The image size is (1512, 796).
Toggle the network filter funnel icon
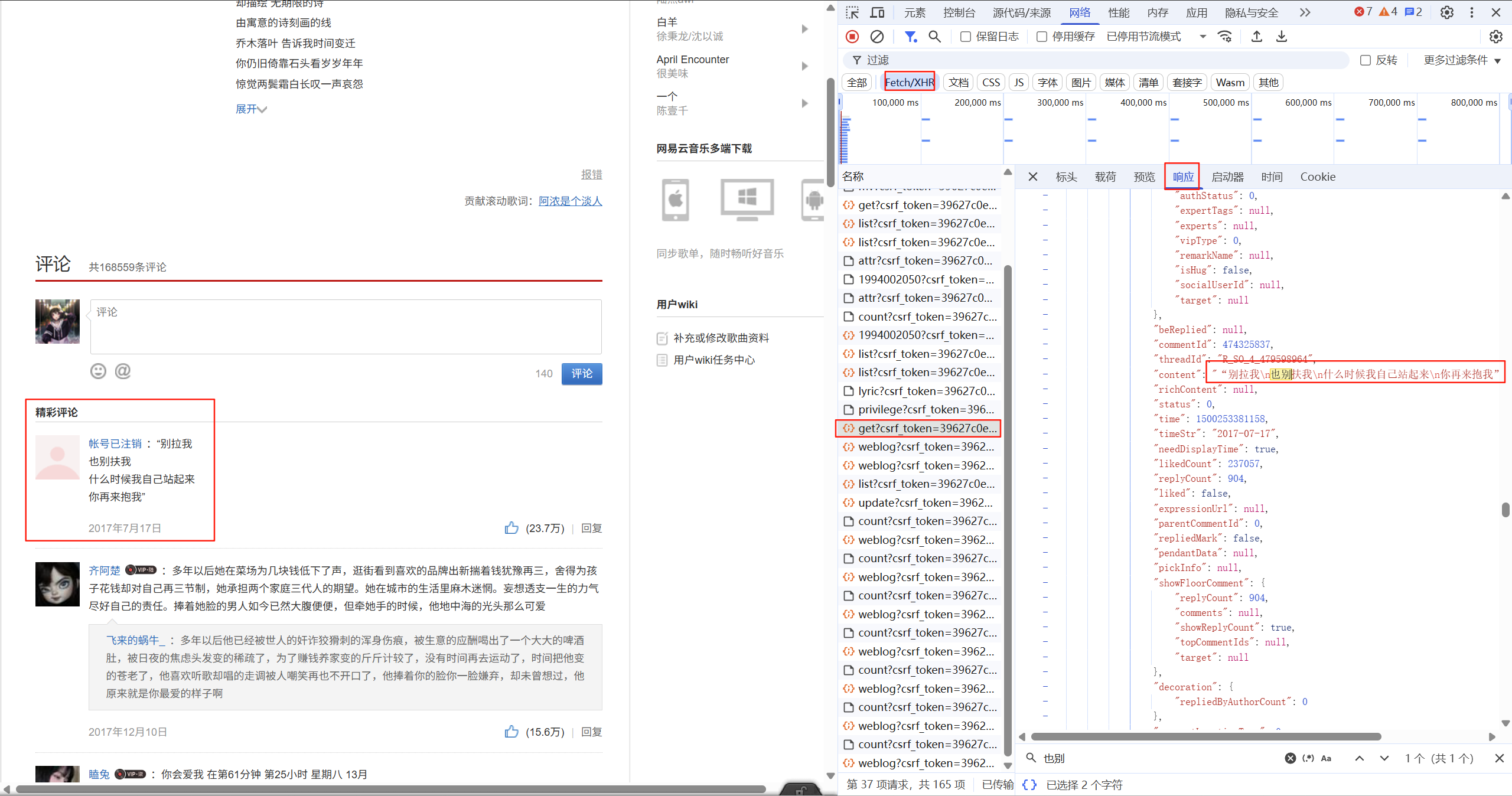910,37
